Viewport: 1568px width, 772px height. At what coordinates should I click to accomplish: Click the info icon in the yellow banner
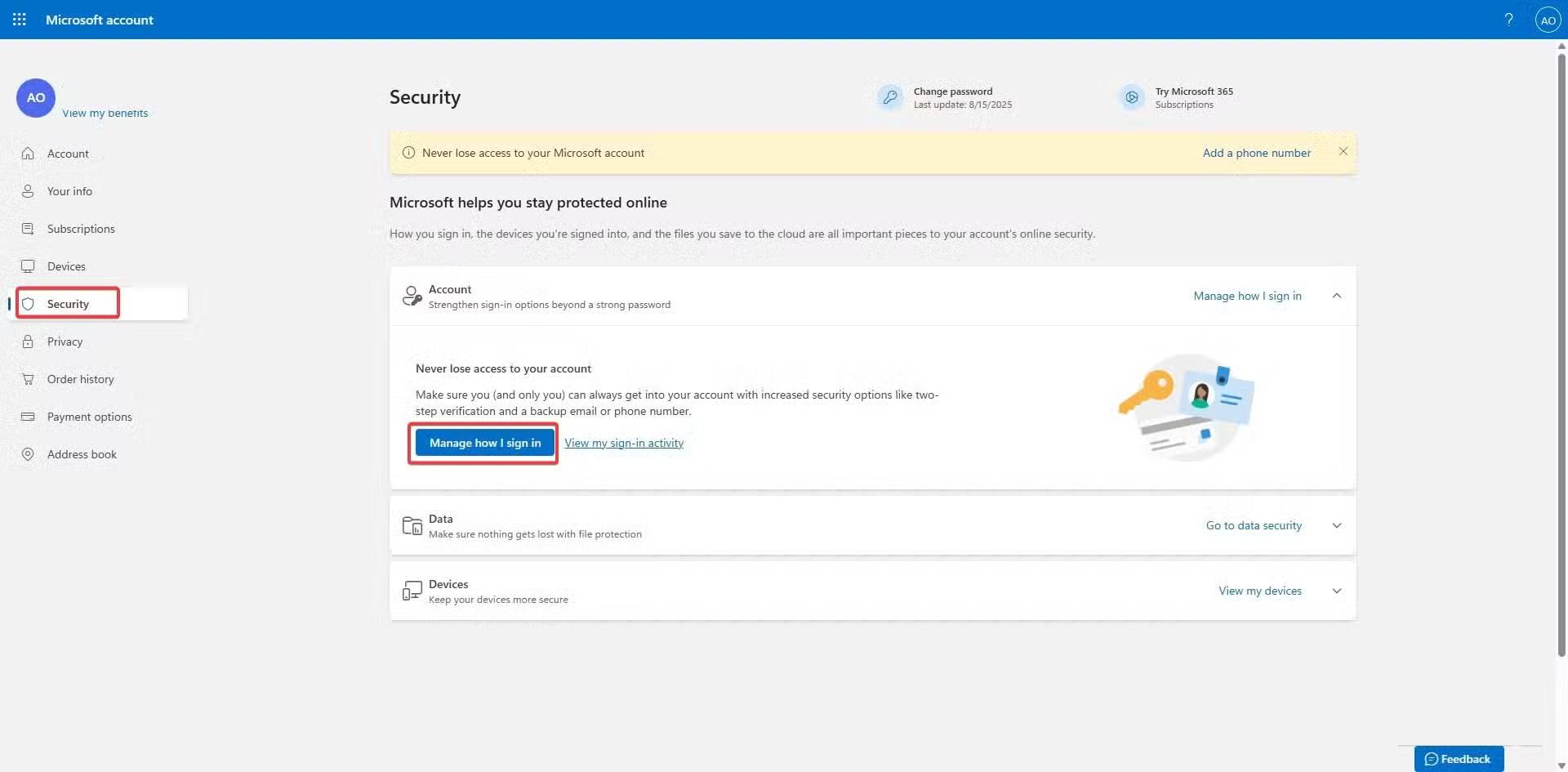(x=408, y=153)
